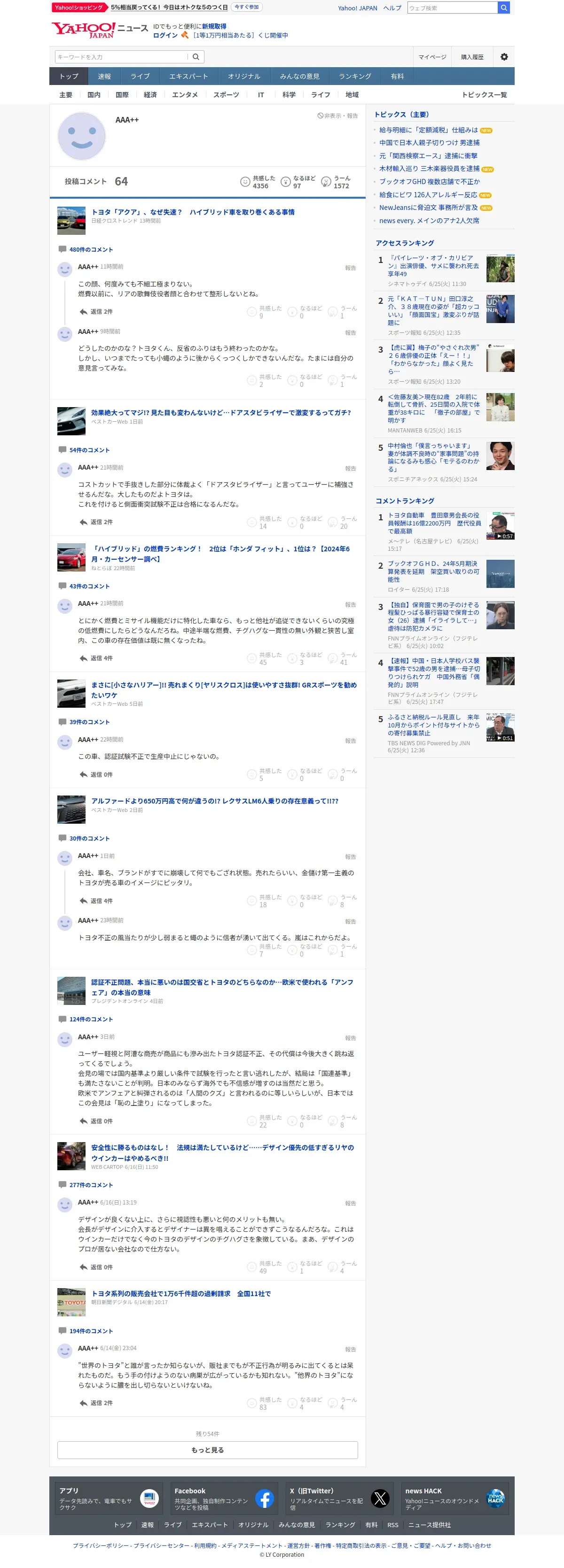Click the 今すぐ参加 button in the top banner

[x=247, y=8]
